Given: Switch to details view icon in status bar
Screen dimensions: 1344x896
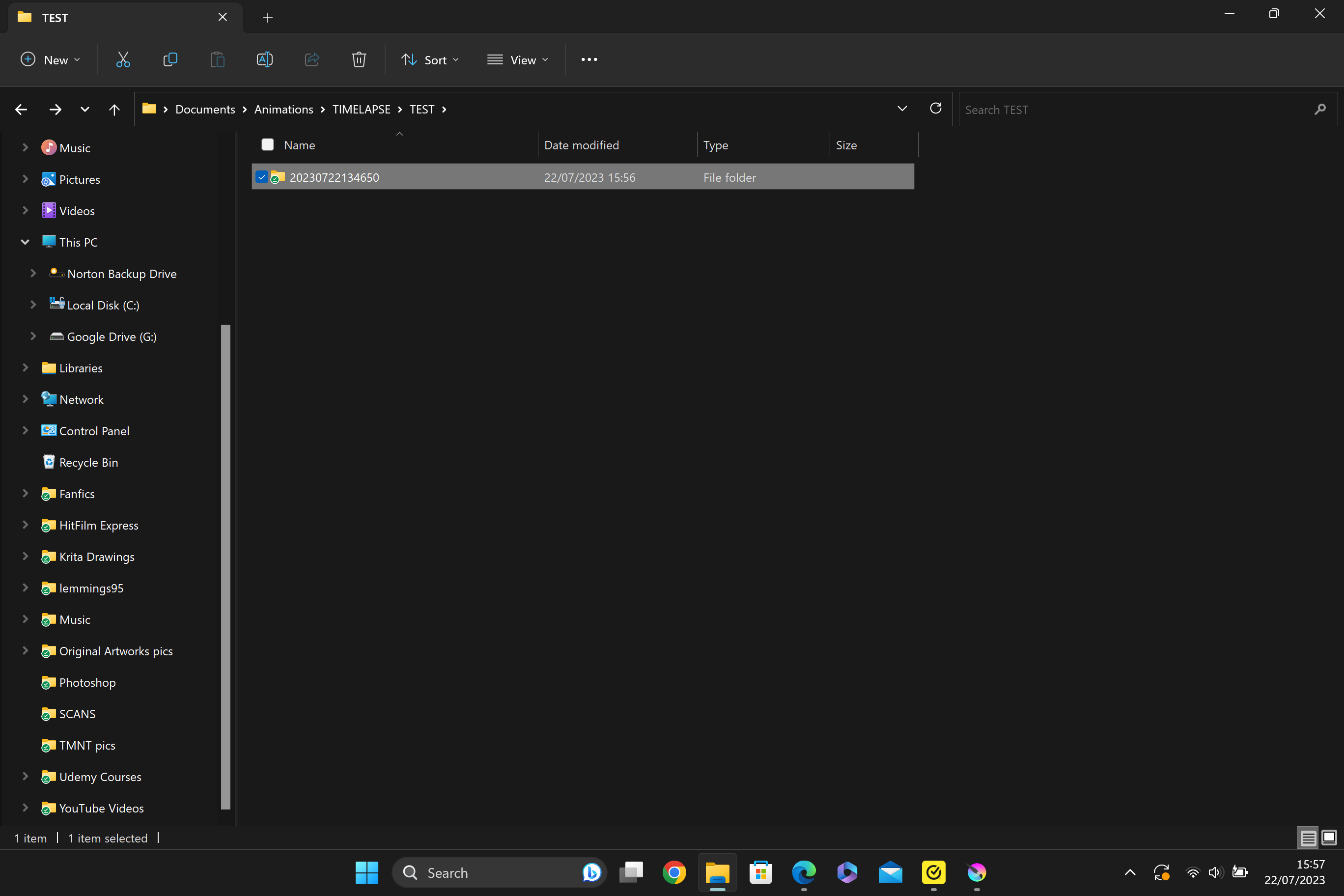Looking at the screenshot, I should (1308, 838).
